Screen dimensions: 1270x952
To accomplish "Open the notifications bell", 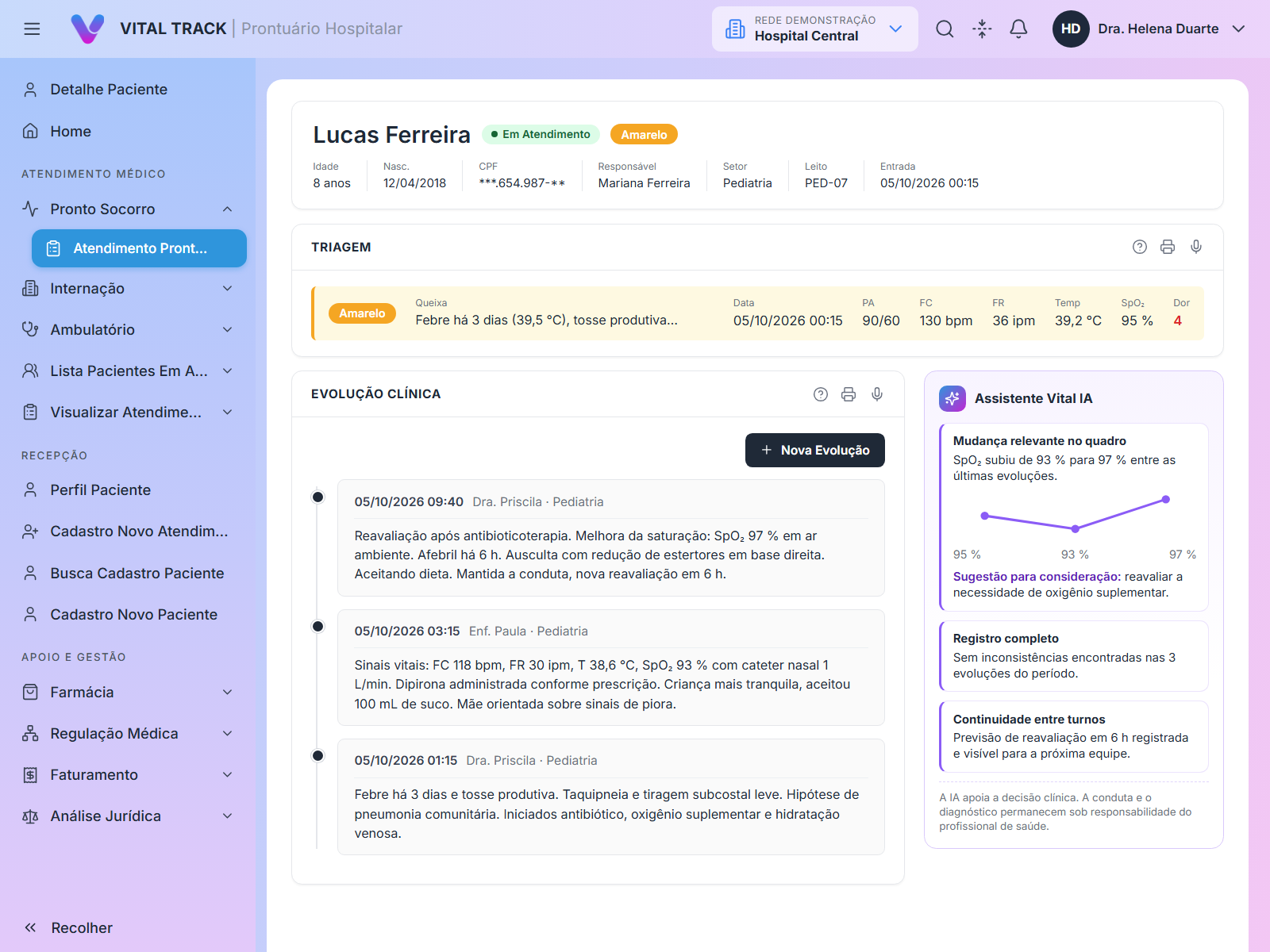I will pos(1018,29).
